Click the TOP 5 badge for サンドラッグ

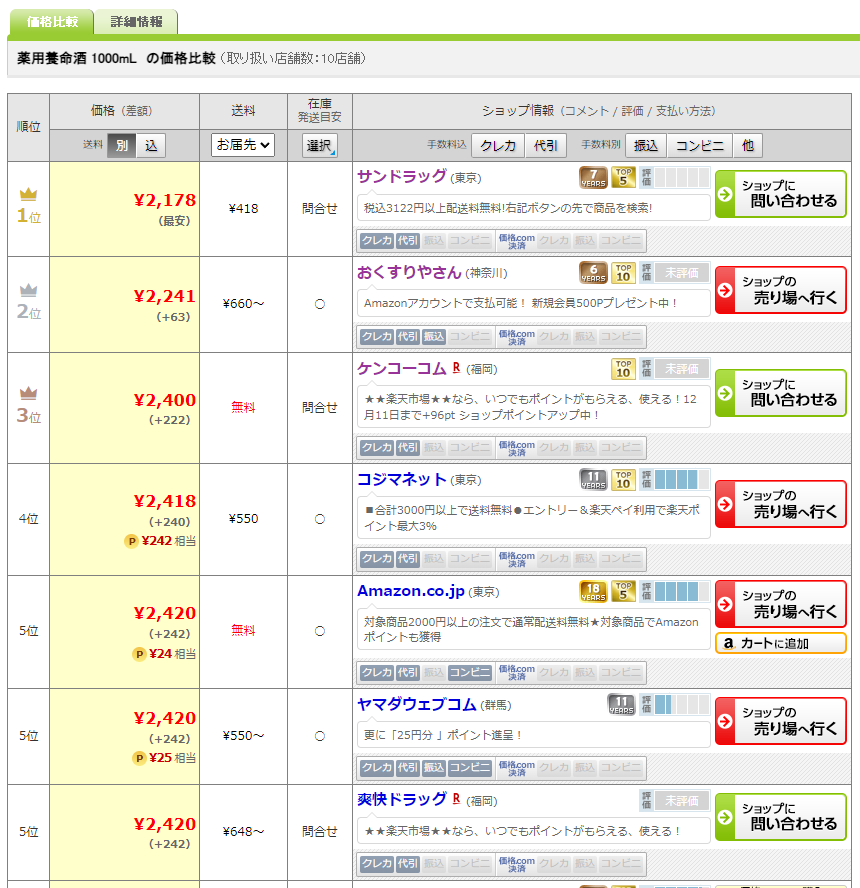623,177
